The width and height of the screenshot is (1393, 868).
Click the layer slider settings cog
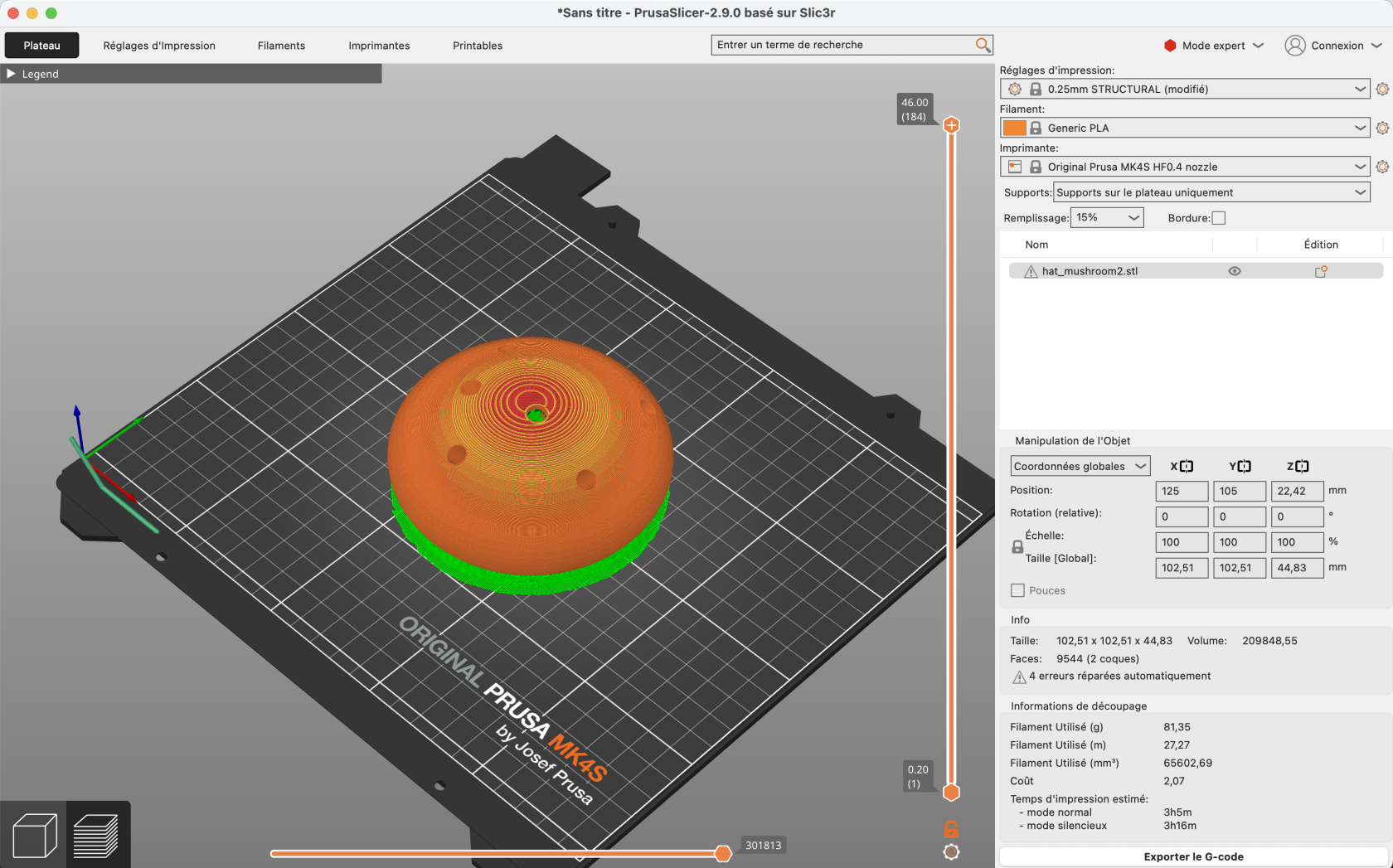[951, 851]
